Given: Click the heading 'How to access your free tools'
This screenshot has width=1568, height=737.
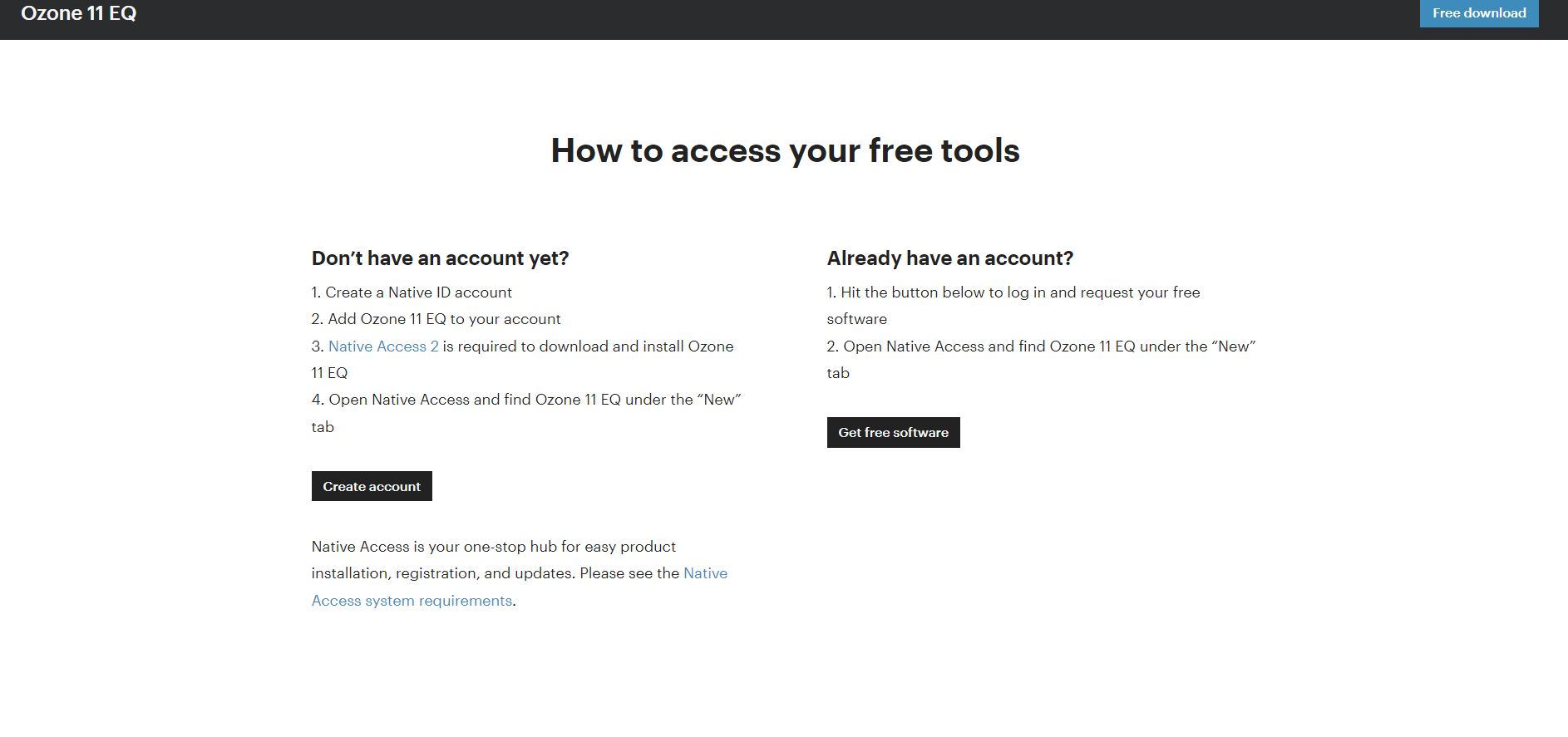Looking at the screenshot, I should 785,151.
